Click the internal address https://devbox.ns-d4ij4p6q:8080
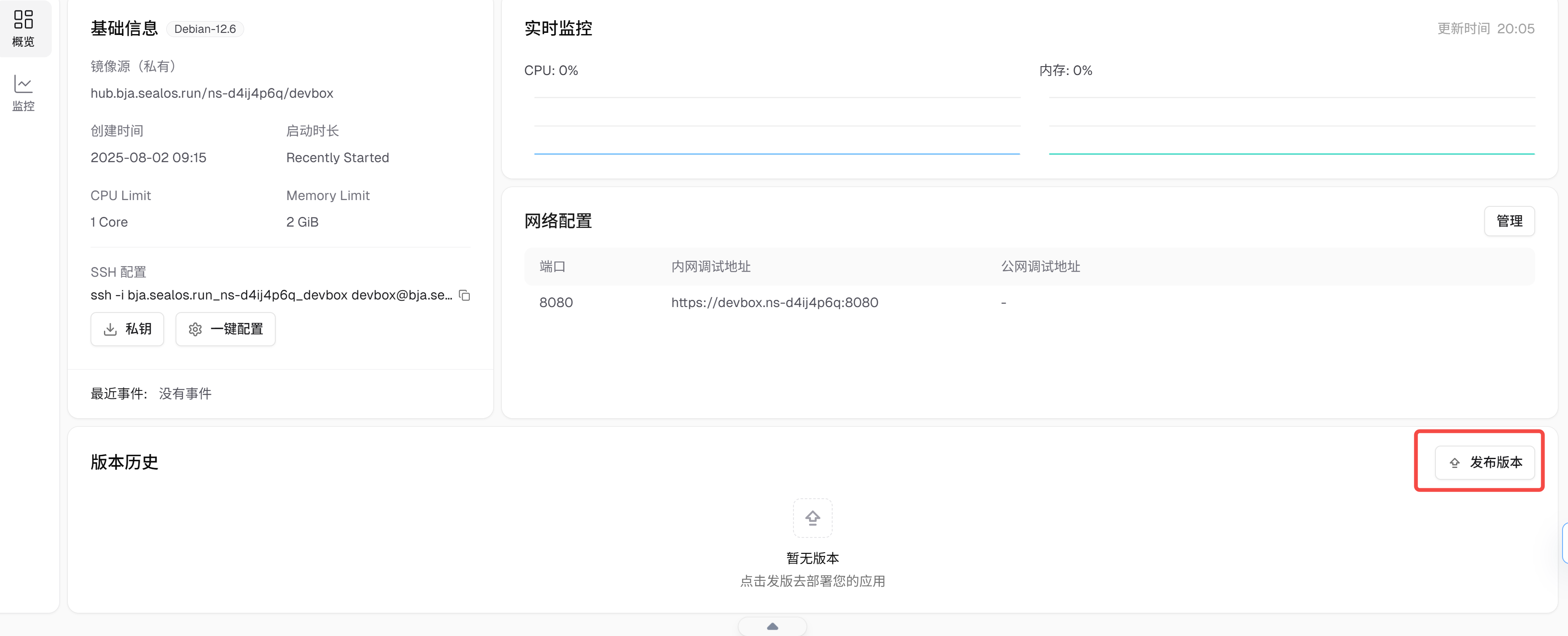Viewport: 1568px width, 636px height. (x=774, y=302)
